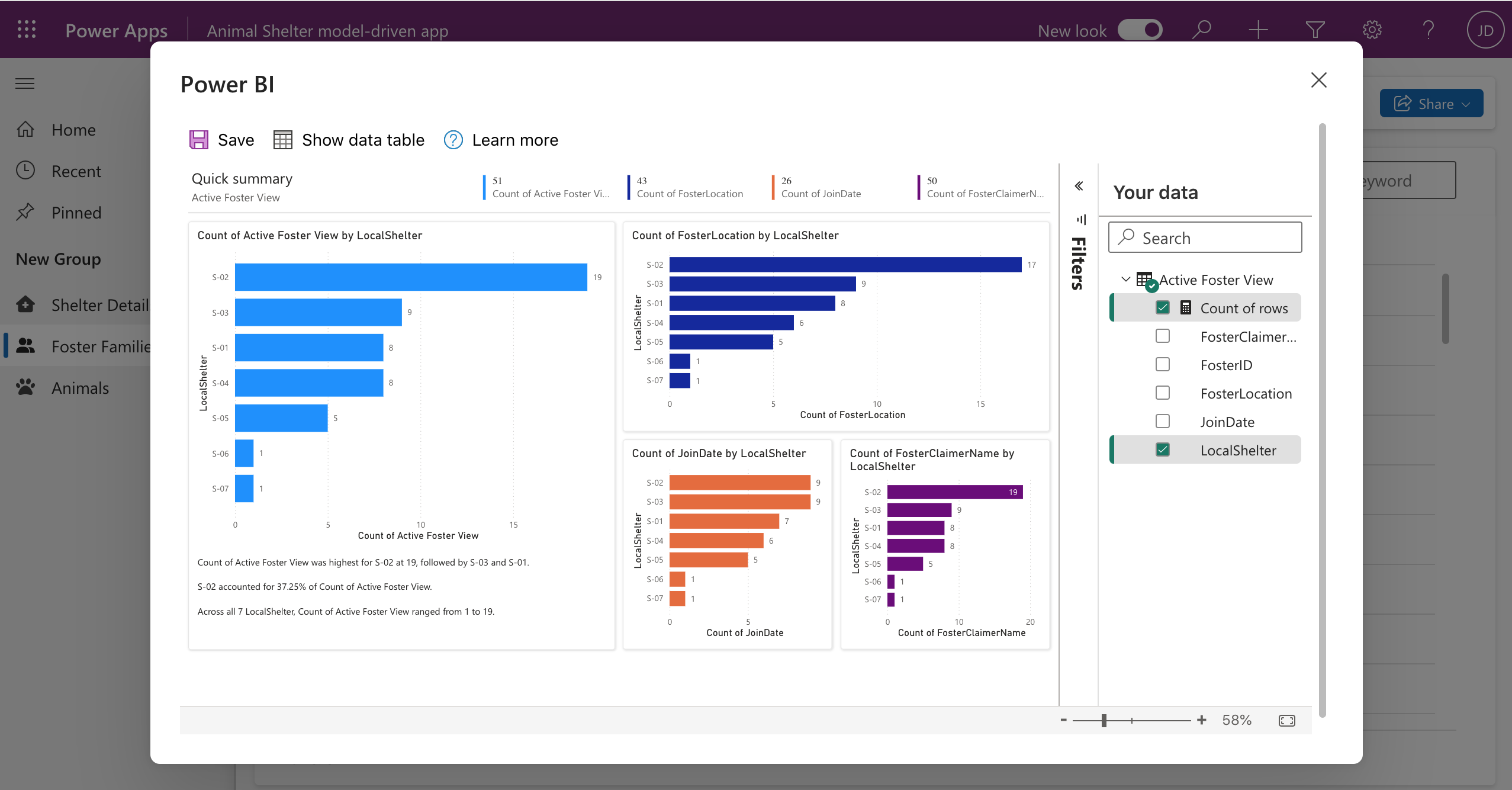Click the Show data table label
Viewport: 1512px width, 790px height.
coord(363,140)
